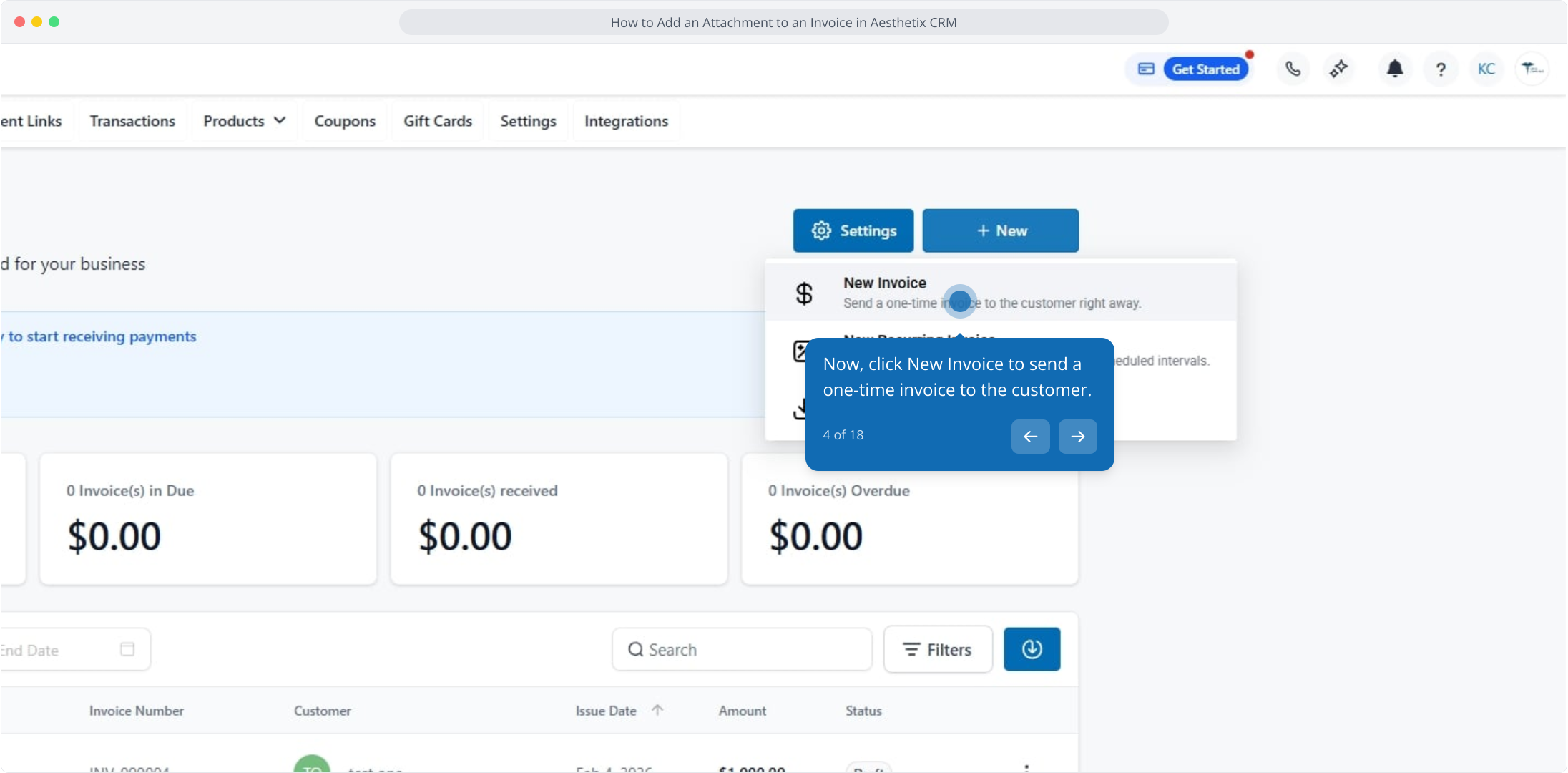Advance to next tutorial step arrow
Image resolution: width=1568 pixels, height=773 pixels.
click(x=1077, y=437)
